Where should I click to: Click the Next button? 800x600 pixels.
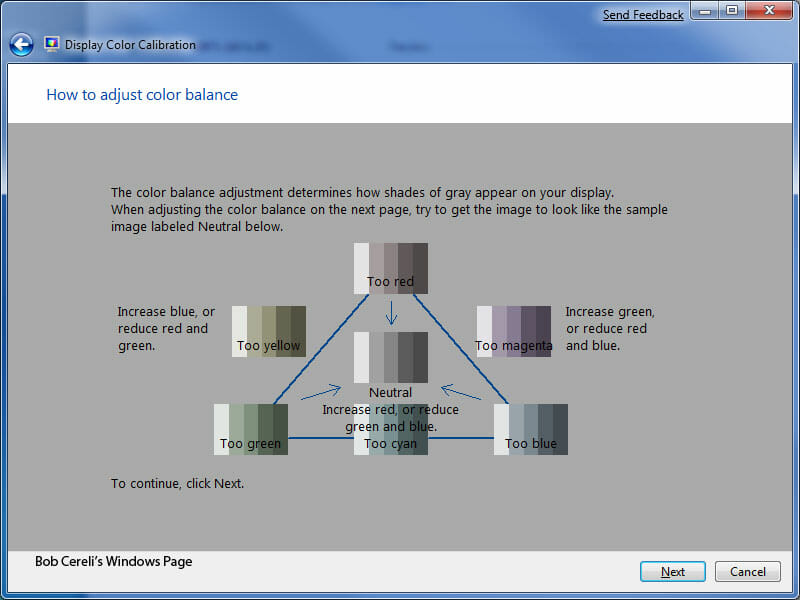672,571
